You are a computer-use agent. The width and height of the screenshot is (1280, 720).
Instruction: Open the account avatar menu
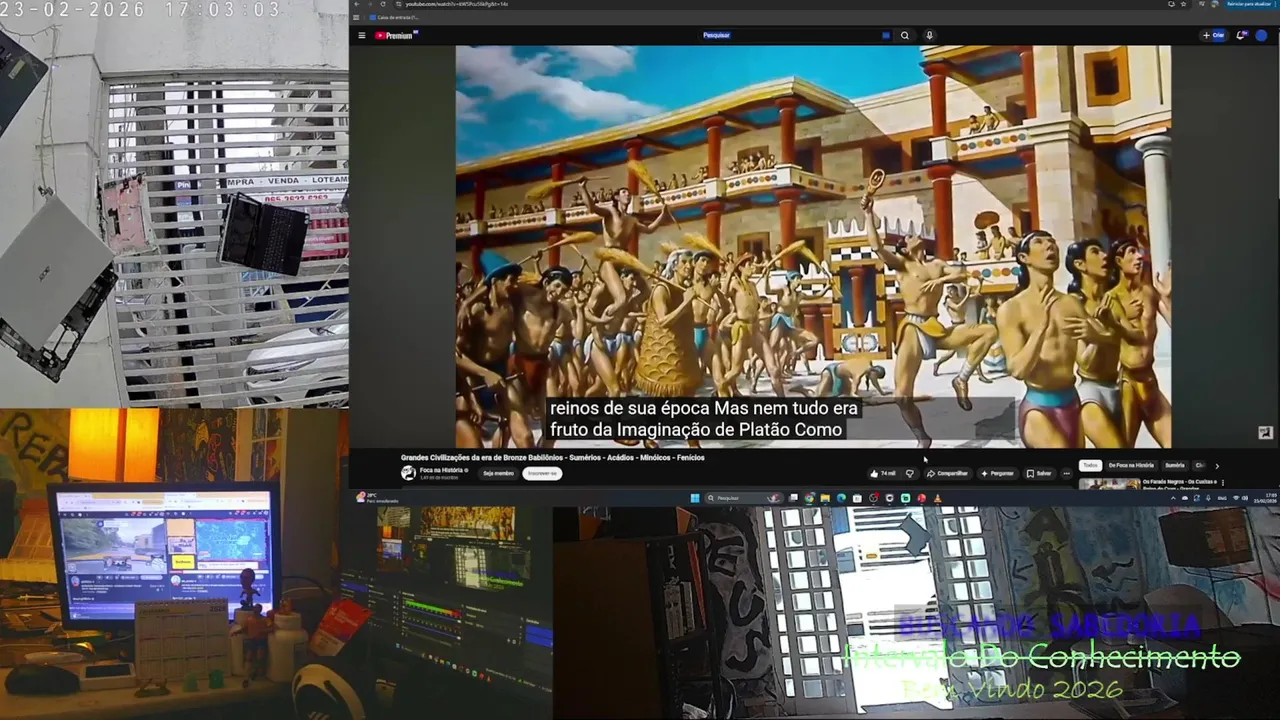1261,35
